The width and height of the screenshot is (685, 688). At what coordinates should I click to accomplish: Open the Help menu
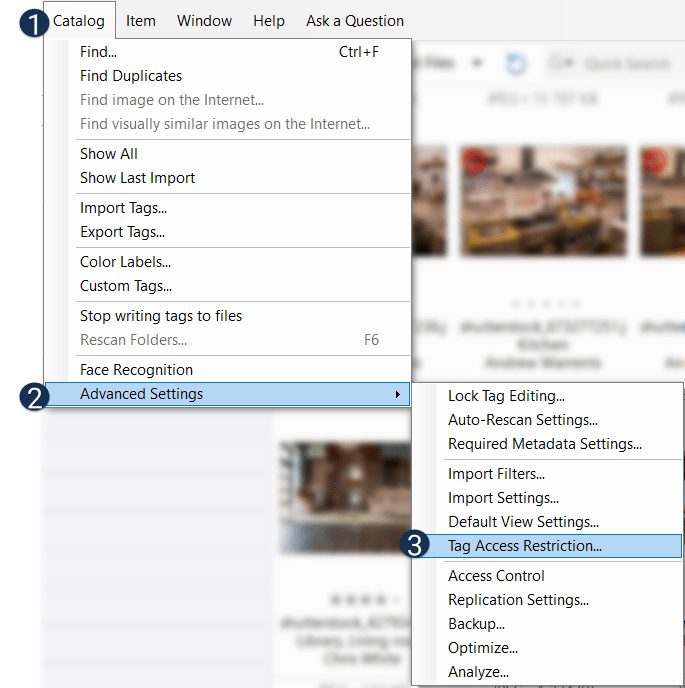click(268, 21)
